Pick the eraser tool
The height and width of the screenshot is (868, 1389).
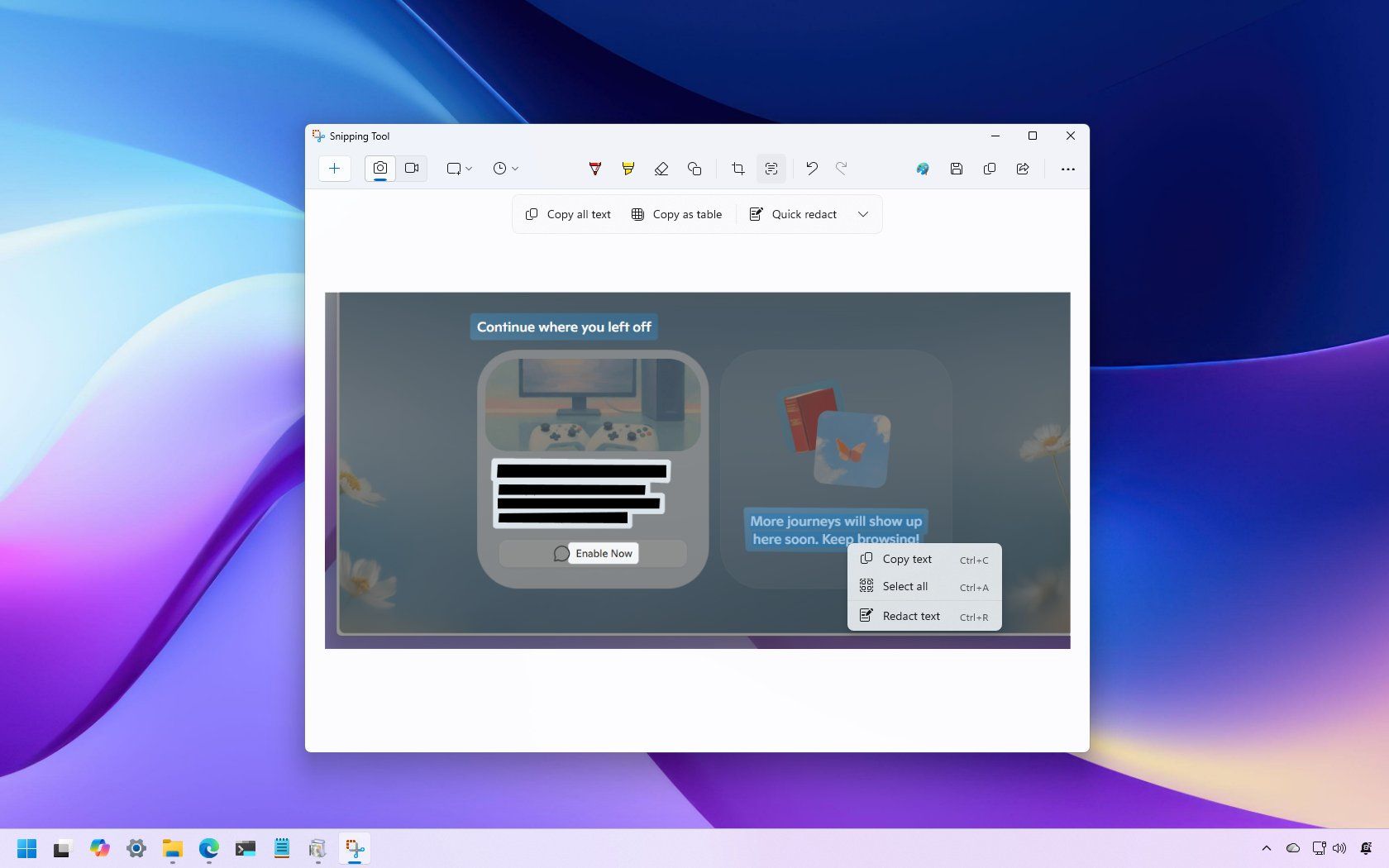(661, 169)
